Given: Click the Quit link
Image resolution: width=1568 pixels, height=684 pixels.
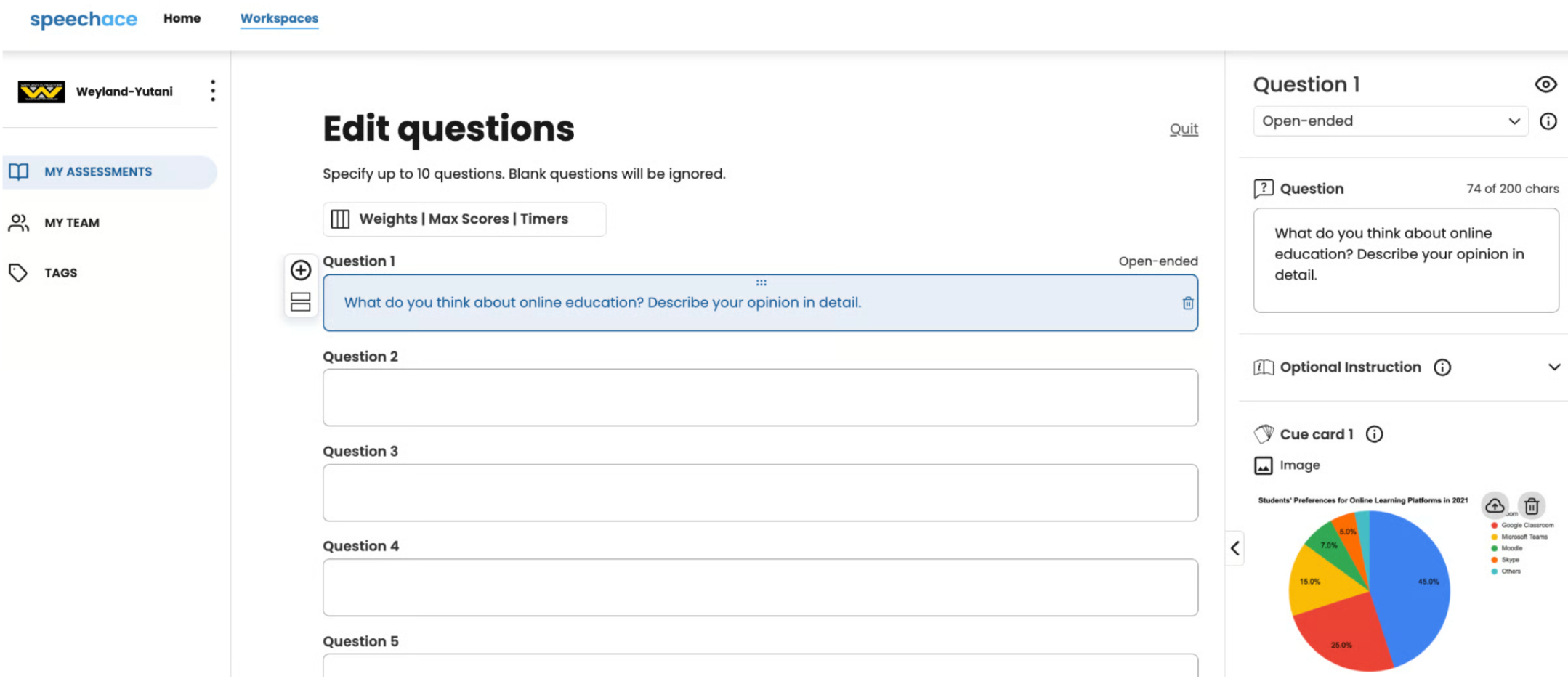Looking at the screenshot, I should coord(1183,129).
